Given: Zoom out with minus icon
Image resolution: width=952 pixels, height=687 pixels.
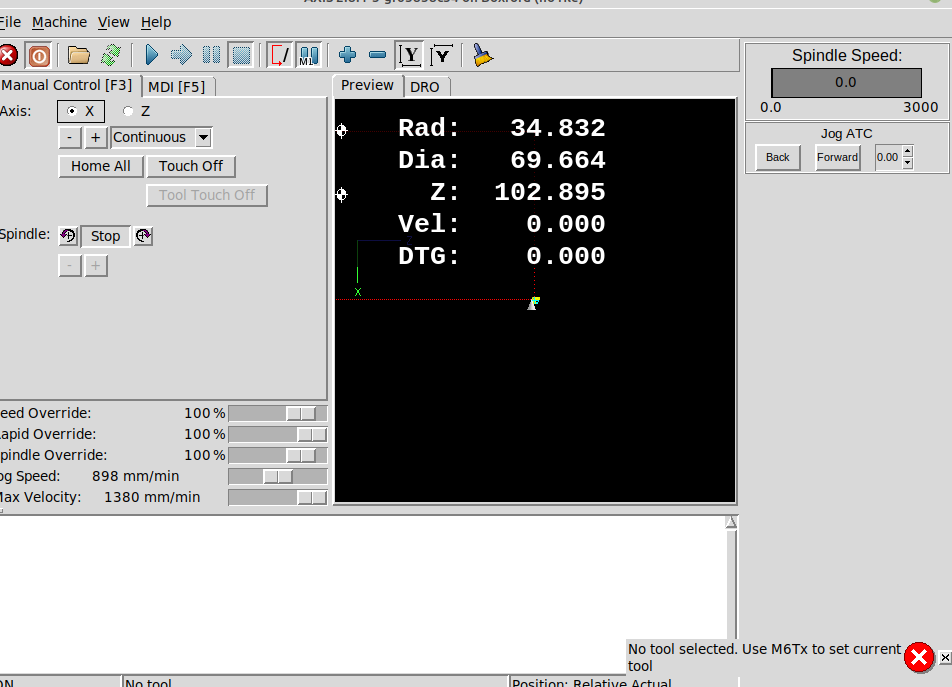Looking at the screenshot, I should click(377, 55).
